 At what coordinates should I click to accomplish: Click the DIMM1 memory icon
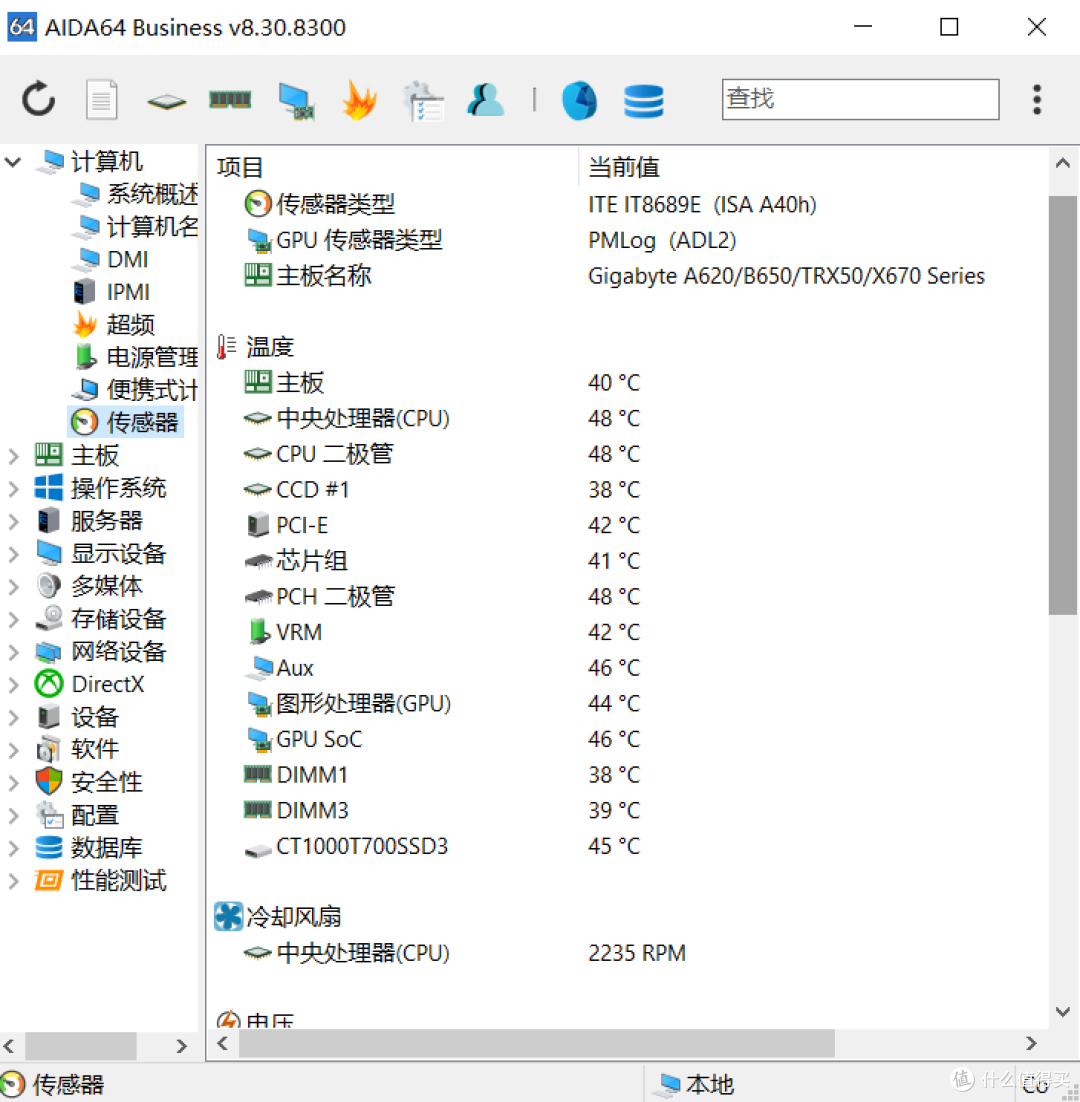click(x=258, y=774)
